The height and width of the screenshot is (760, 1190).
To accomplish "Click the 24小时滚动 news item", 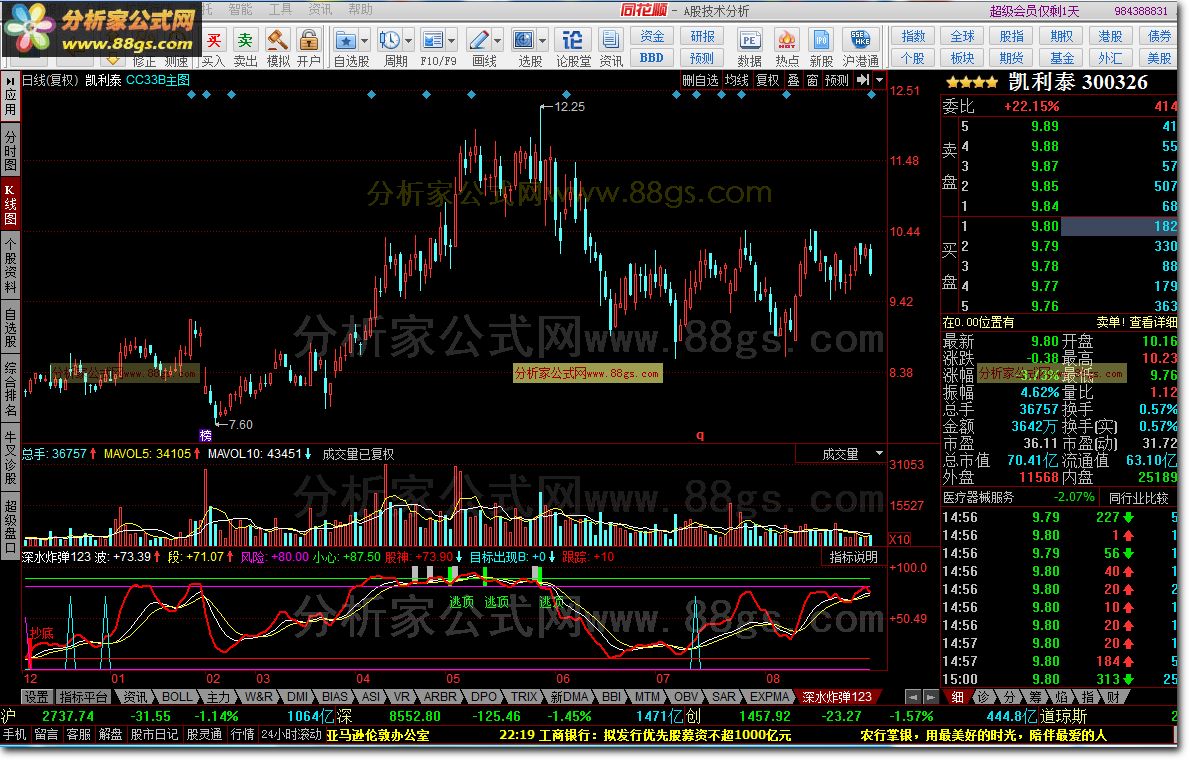I will click(x=291, y=734).
